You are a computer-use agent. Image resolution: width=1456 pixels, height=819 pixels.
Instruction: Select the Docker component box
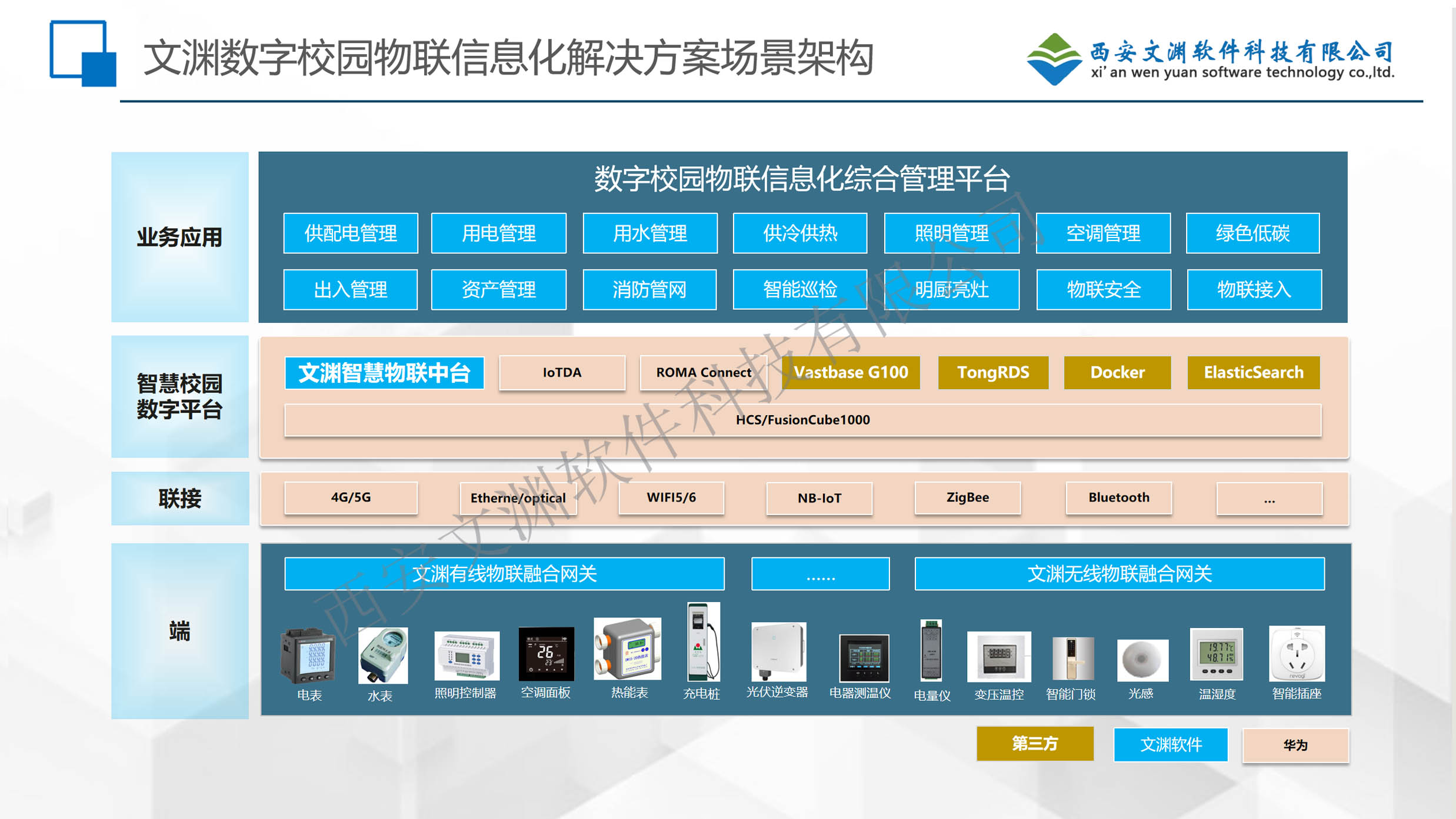pos(1117,373)
